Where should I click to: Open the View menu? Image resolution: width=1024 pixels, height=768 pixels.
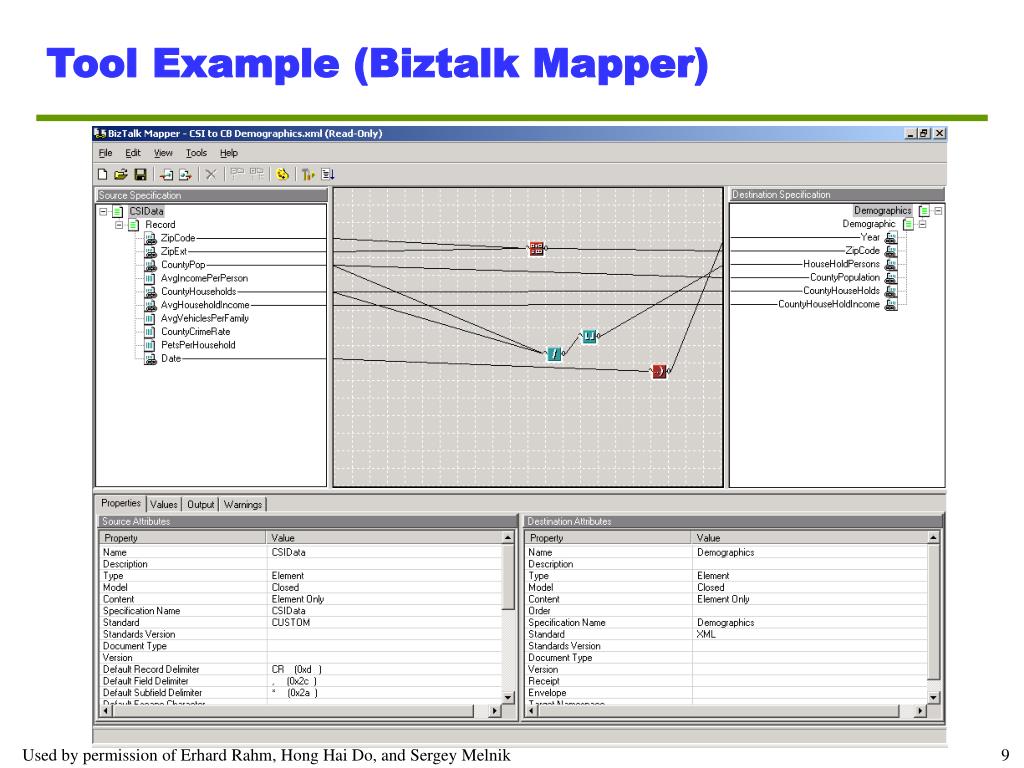[x=163, y=153]
